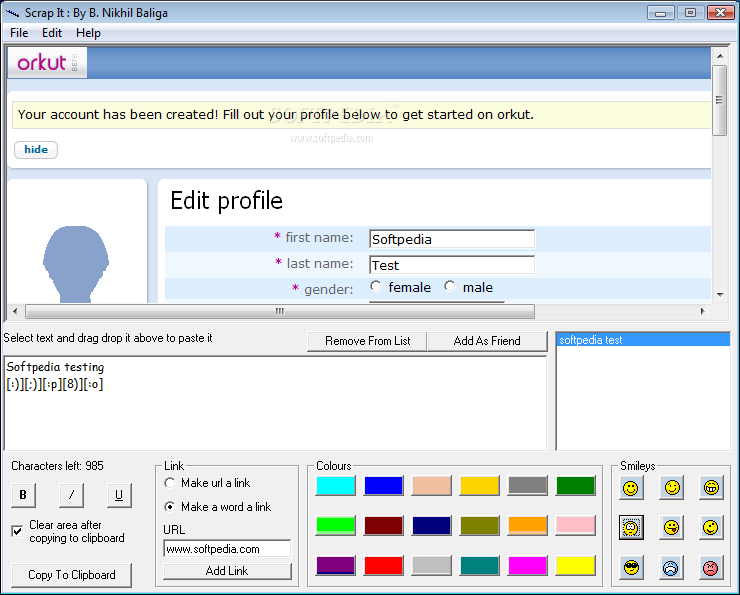Open the Help menu
Screen dimensions: 740x595
click(88, 33)
